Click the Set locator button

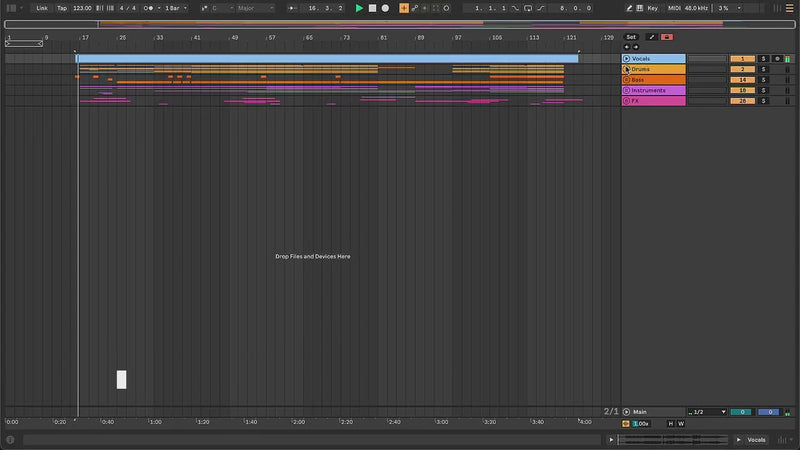pos(631,37)
